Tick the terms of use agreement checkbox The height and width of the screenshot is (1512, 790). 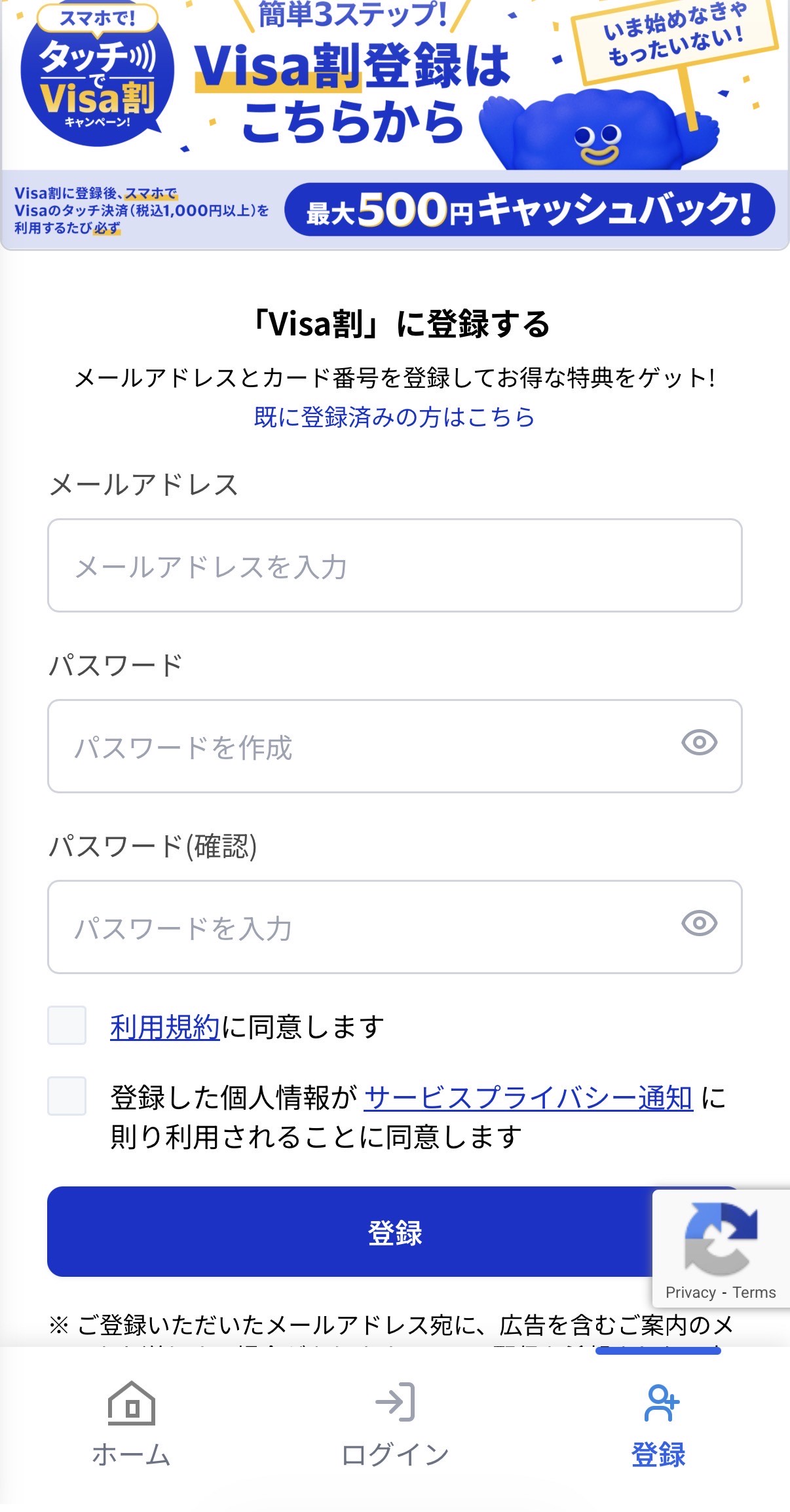[x=67, y=1025]
